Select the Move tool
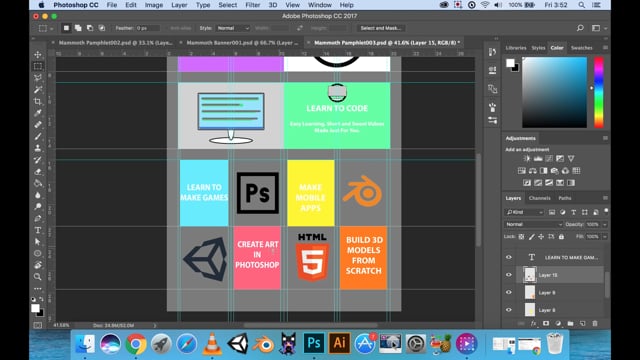 [x=38, y=54]
